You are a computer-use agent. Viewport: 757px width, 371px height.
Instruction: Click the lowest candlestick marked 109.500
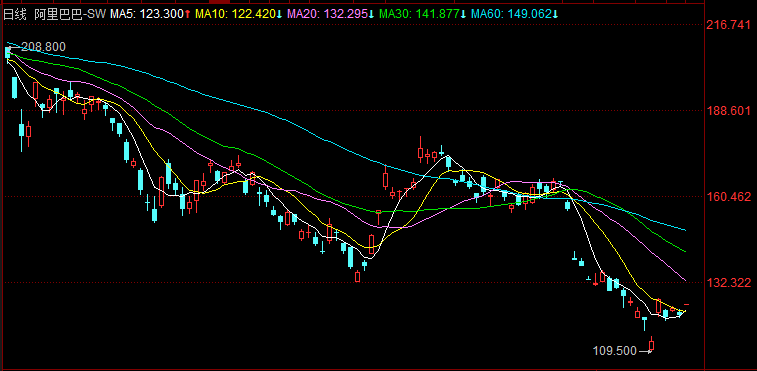point(652,344)
